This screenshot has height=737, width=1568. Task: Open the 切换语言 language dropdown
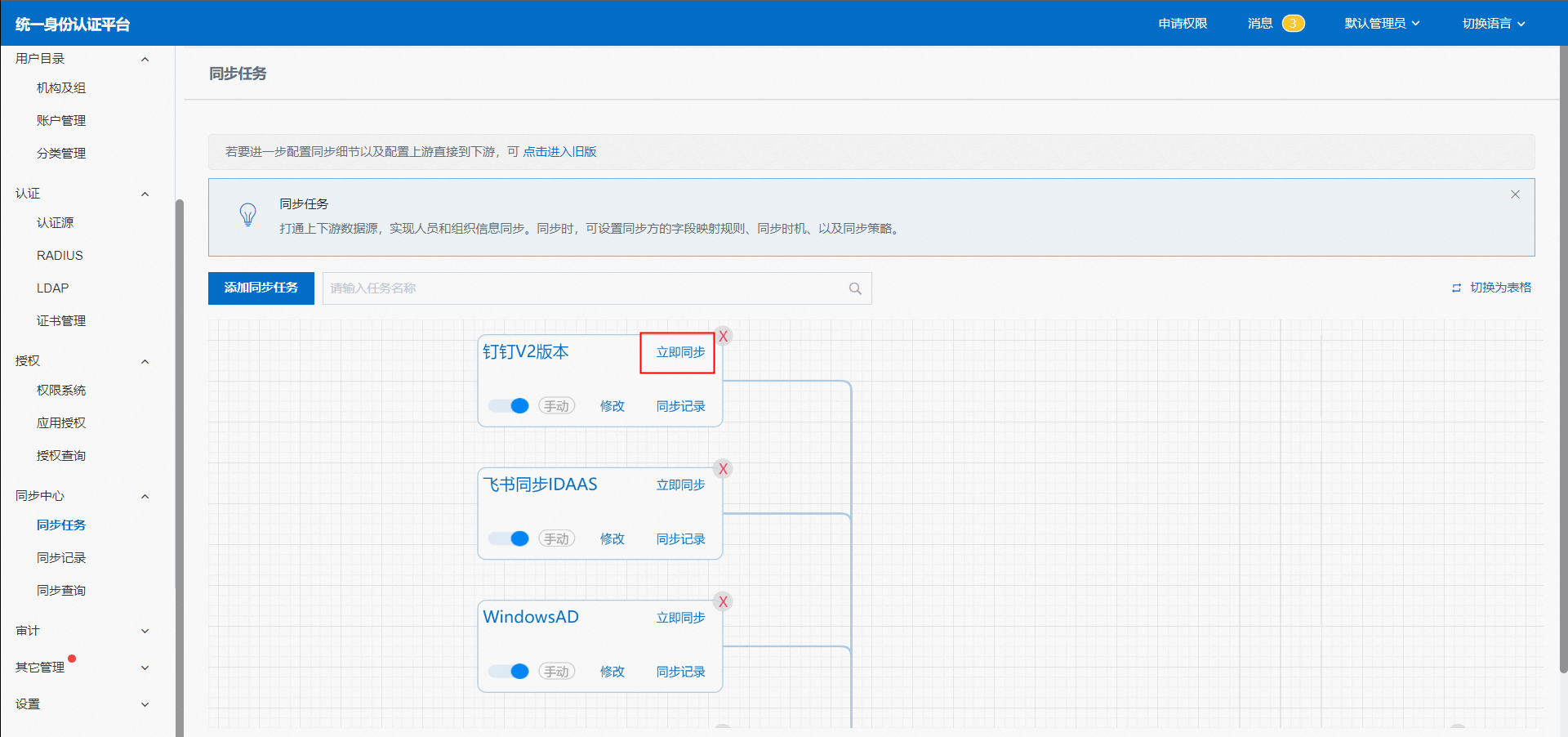1493,24
